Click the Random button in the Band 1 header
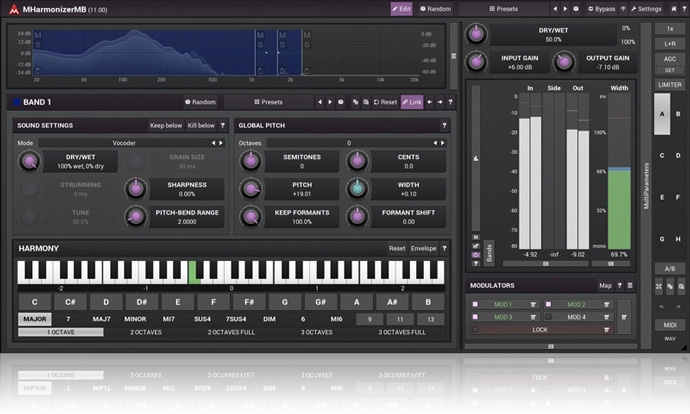 pyautogui.click(x=200, y=102)
